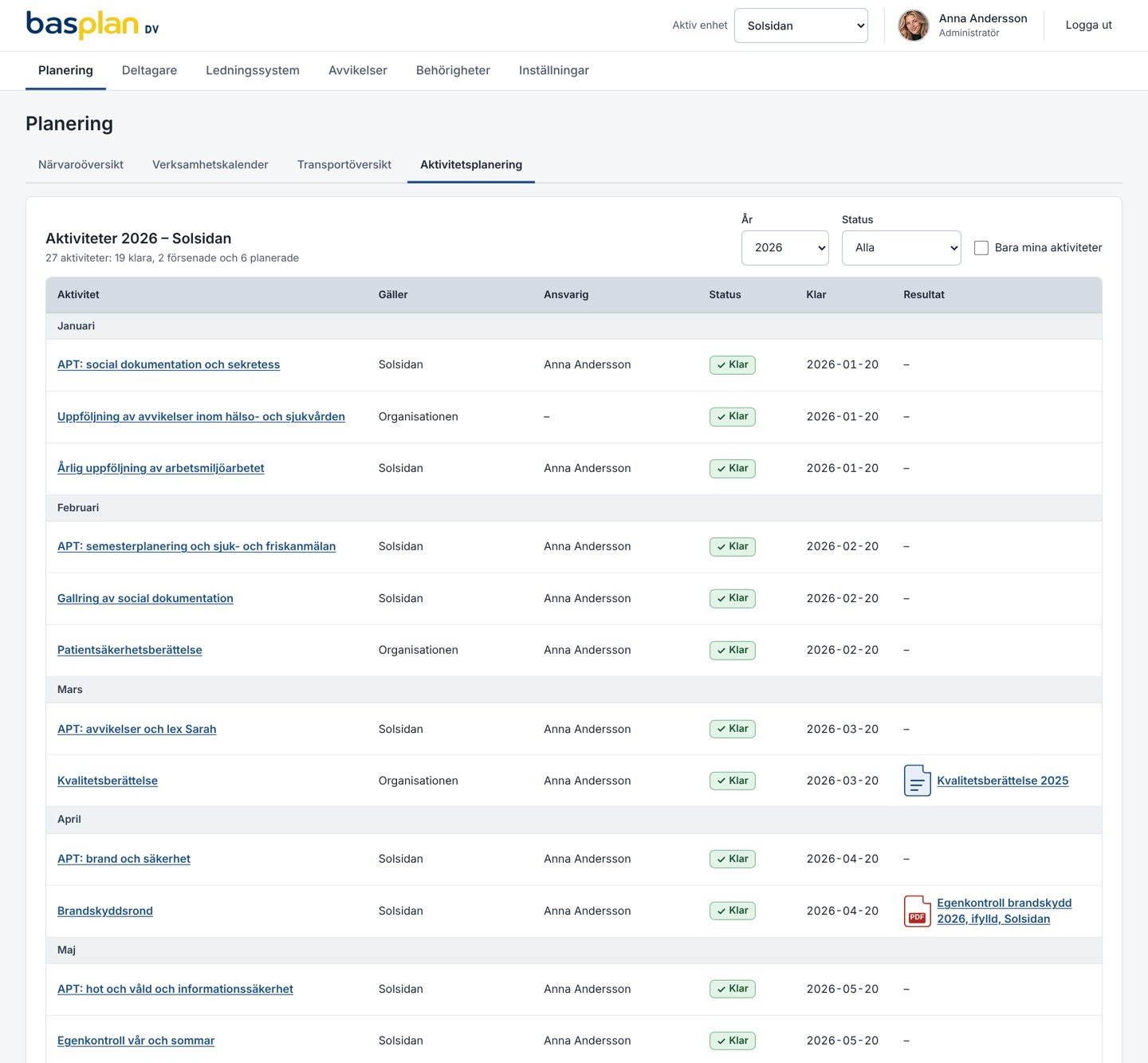Click the Aktivitet column header
Image resolution: width=1148 pixels, height=1063 pixels.
click(78, 294)
